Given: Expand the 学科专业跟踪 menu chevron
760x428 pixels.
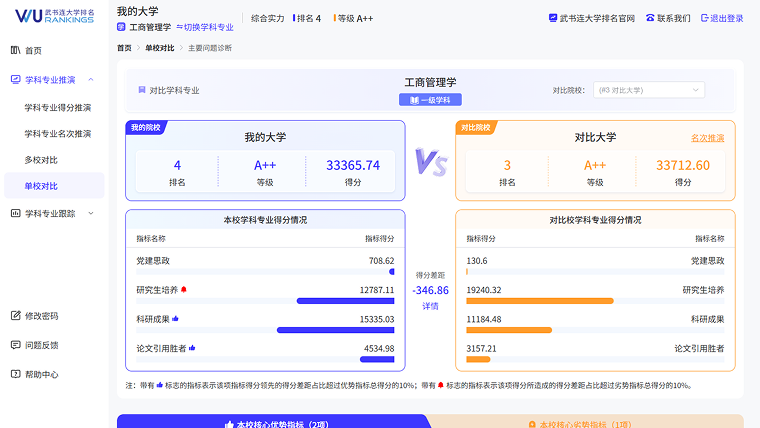Looking at the screenshot, I should 91,213.
